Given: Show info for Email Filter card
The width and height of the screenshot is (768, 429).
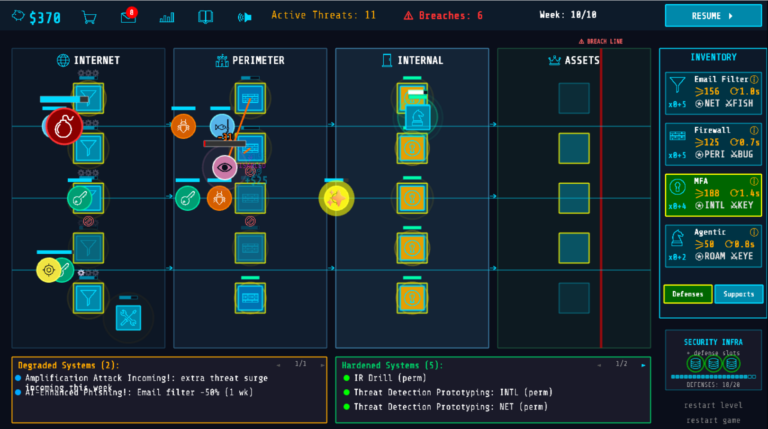Looking at the screenshot, I should [x=754, y=79].
